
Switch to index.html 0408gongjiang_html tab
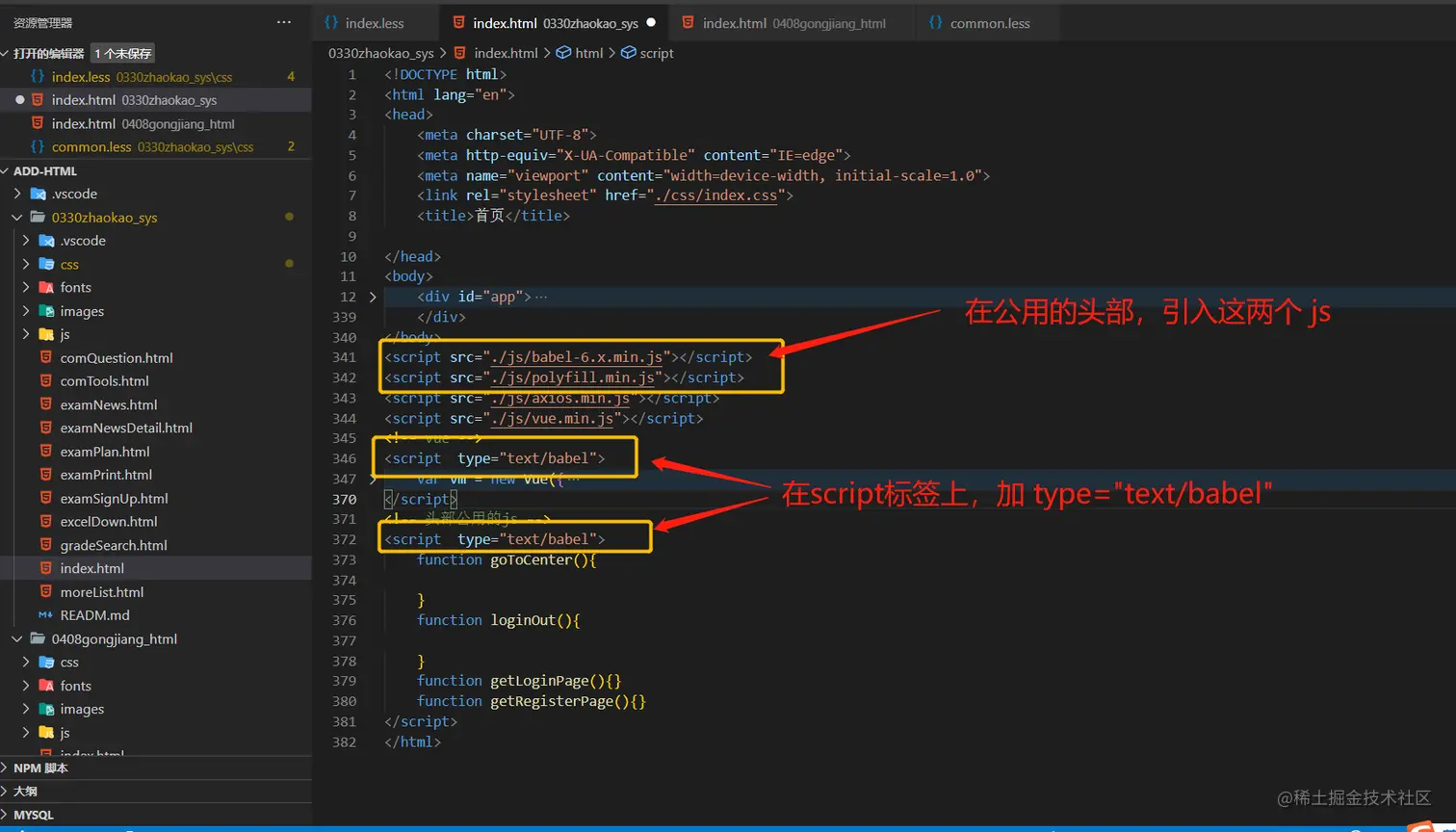(792, 23)
